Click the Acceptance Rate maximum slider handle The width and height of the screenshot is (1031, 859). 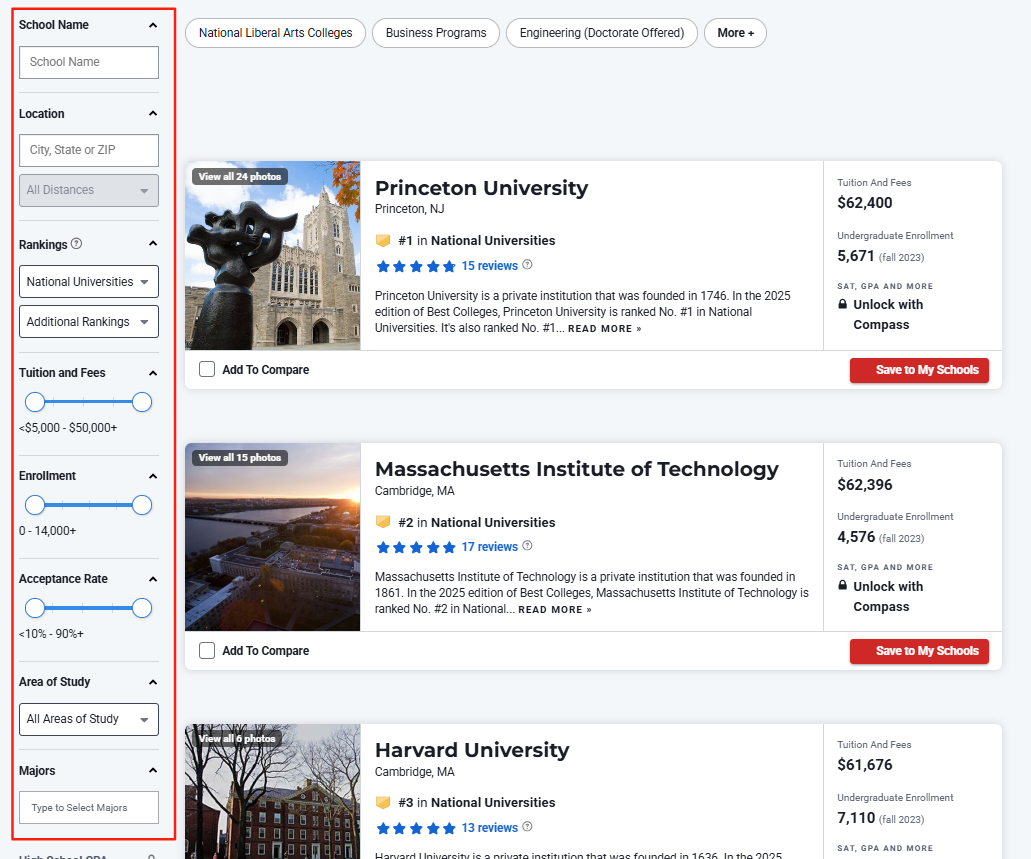point(142,608)
